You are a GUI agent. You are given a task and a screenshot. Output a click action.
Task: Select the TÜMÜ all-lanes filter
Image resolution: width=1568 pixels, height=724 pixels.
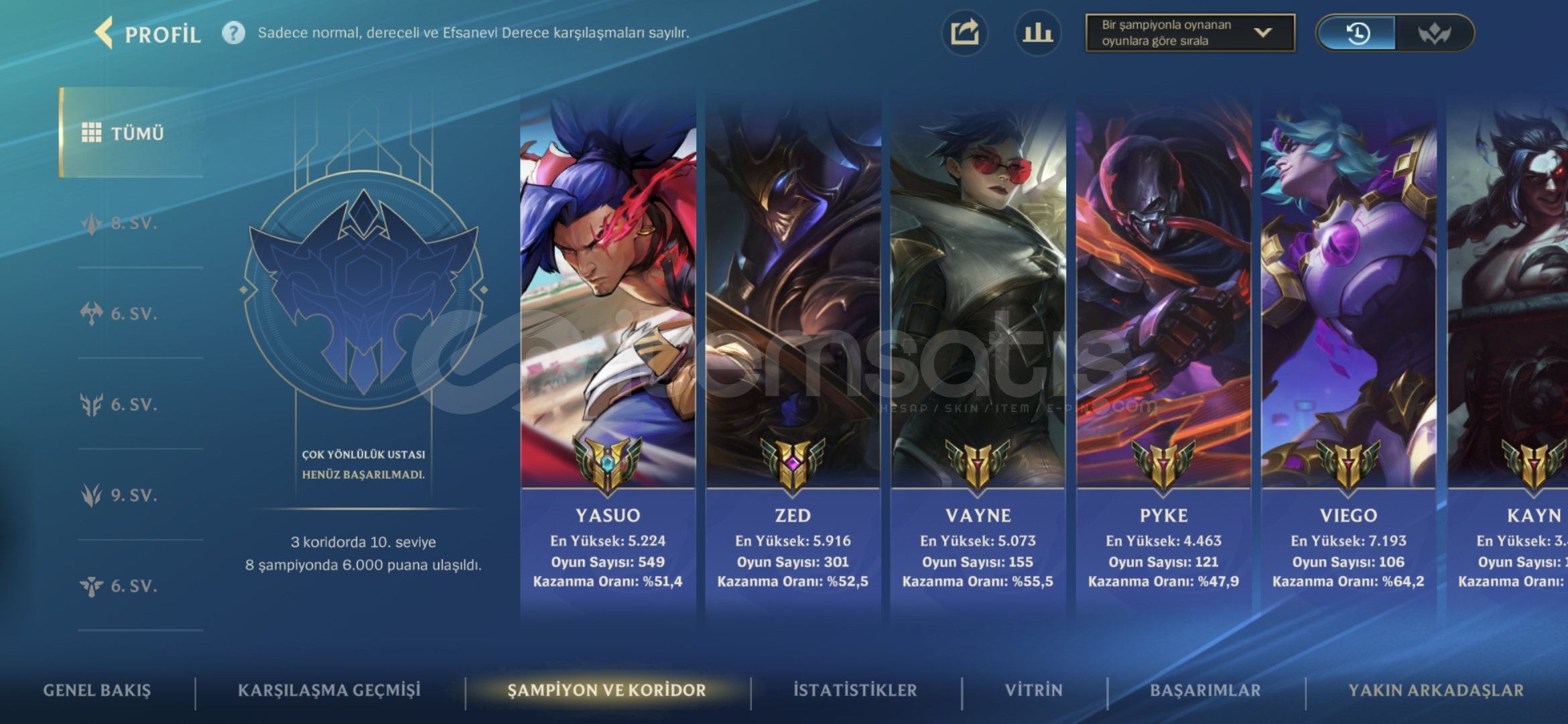(x=131, y=133)
